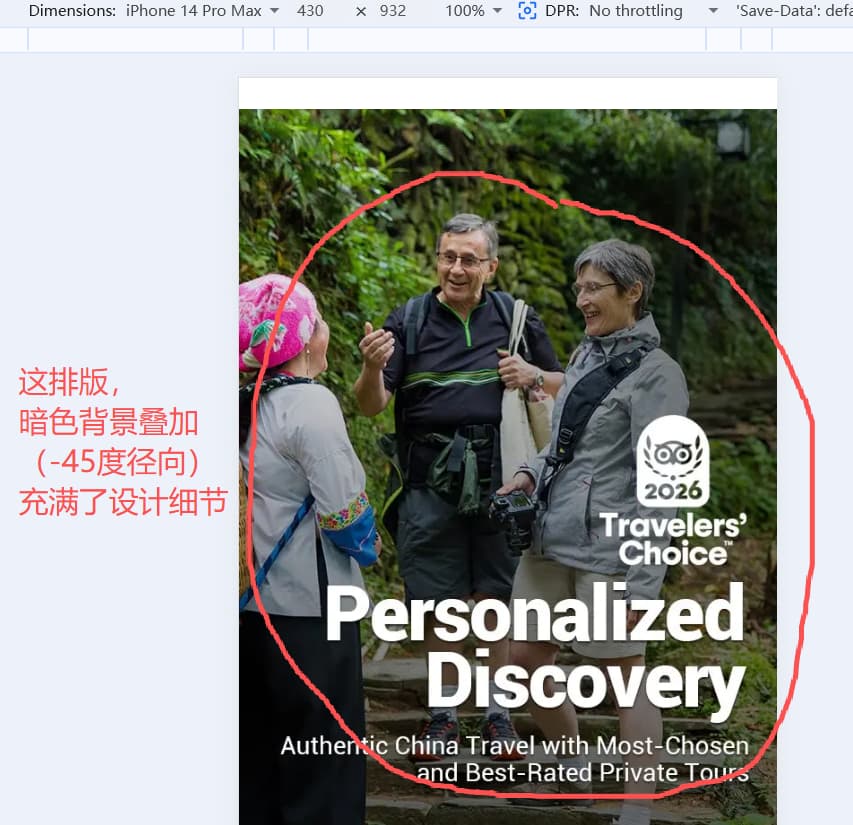
Task: Edit the viewport width field 430
Action: coord(310,11)
